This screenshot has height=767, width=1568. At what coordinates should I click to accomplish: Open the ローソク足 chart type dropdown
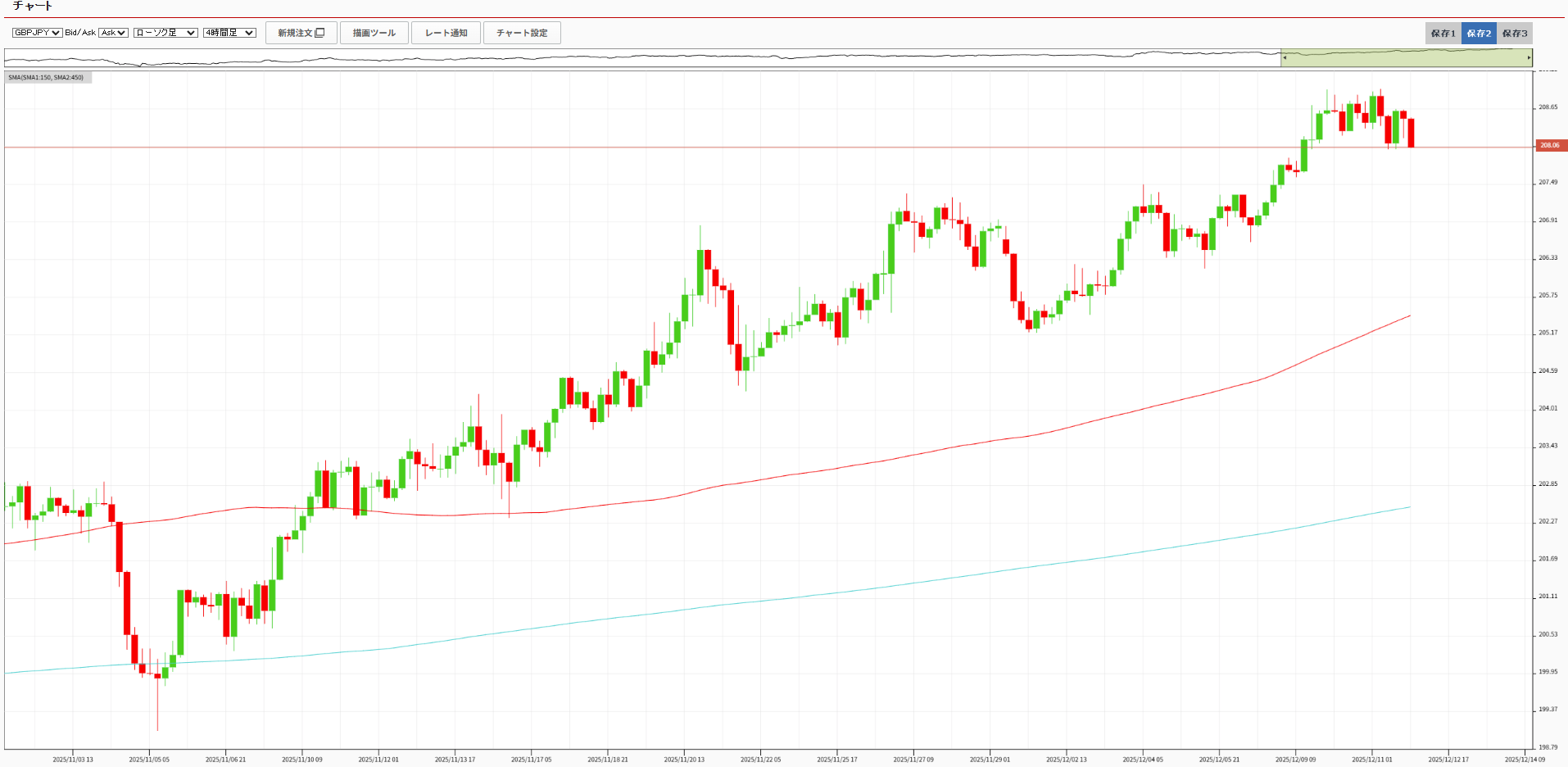pos(165,33)
